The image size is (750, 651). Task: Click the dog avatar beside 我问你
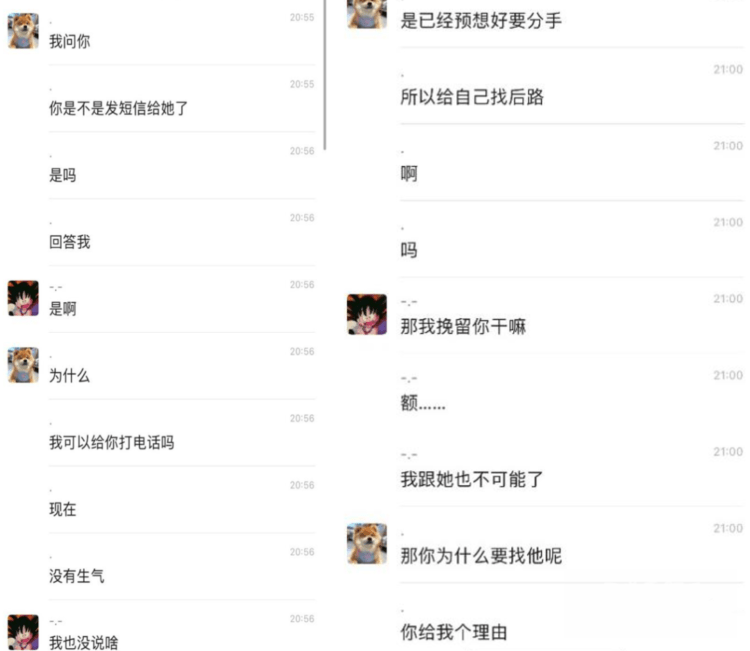coord(23,31)
